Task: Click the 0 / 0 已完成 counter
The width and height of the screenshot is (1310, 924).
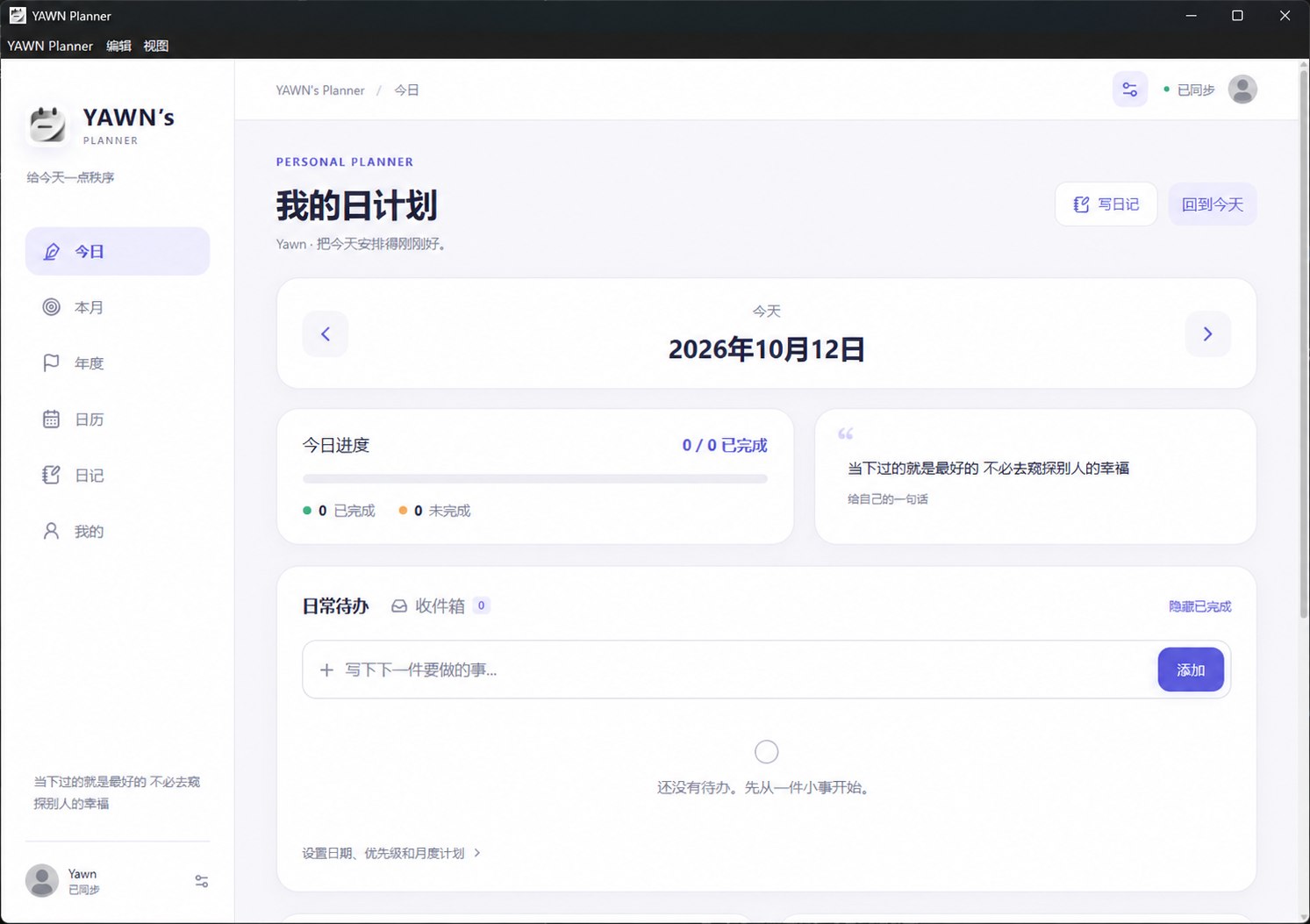Action: 725,446
